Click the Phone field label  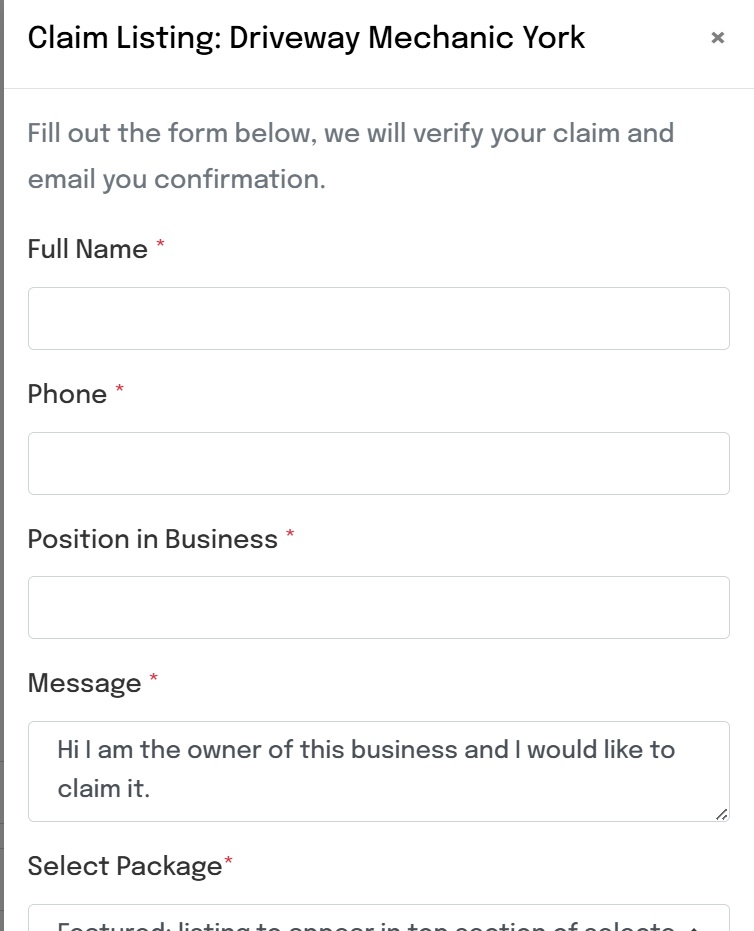pyautogui.click(x=67, y=394)
